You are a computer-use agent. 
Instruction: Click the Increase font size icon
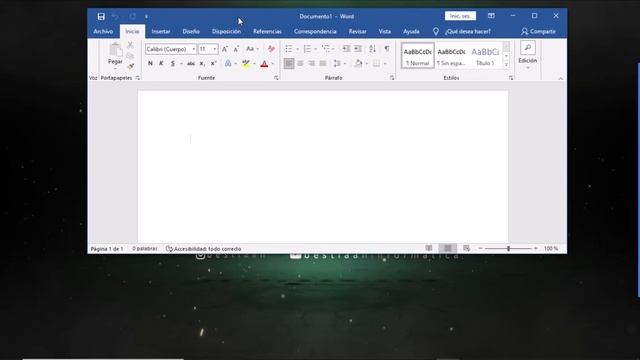click(224, 49)
